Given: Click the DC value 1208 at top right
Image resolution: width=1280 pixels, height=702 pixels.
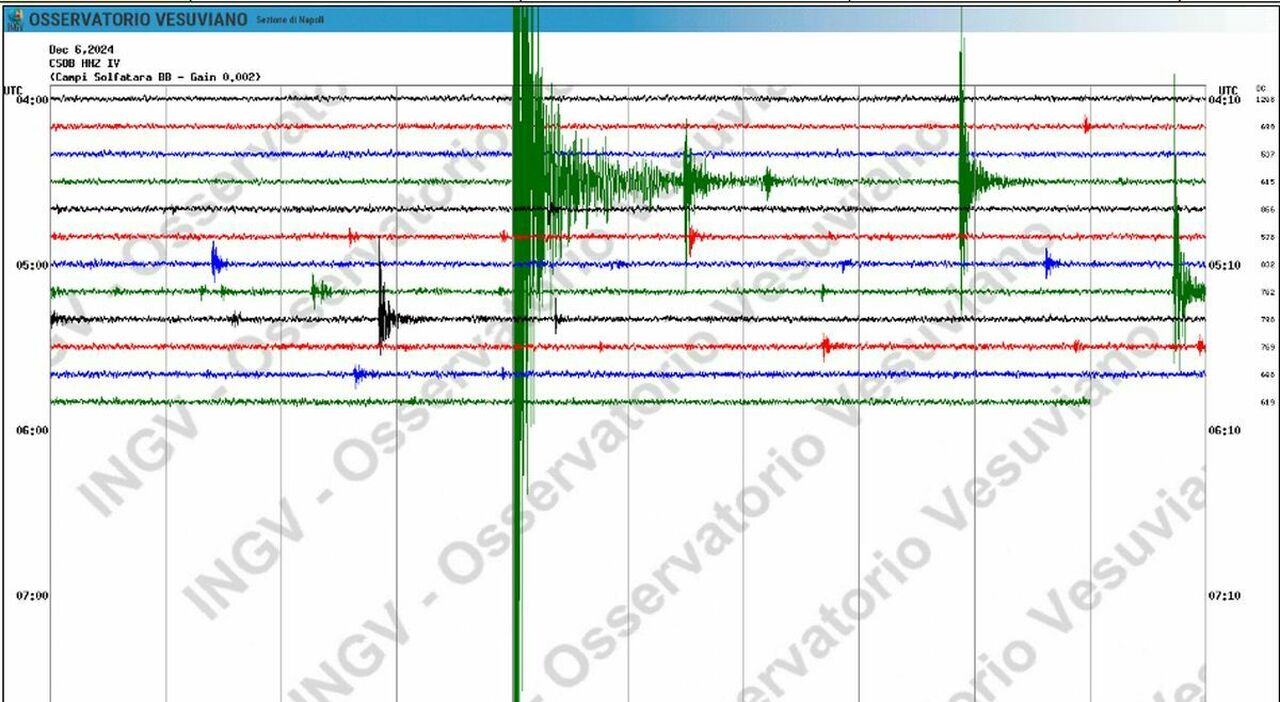Looking at the screenshot, I should [x=1265, y=100].
